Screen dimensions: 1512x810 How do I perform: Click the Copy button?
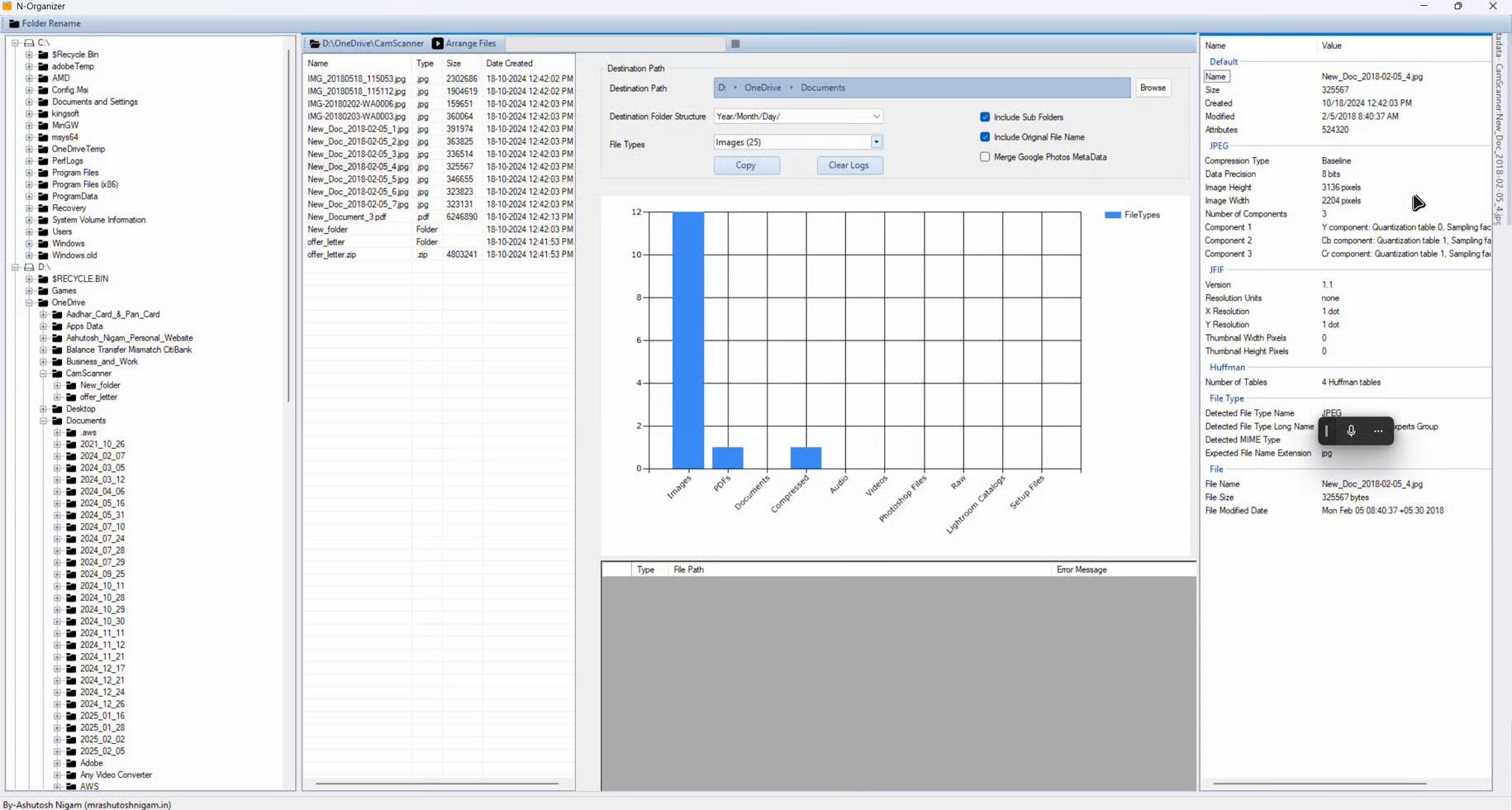pyautogui.click(x=746, y=165)
